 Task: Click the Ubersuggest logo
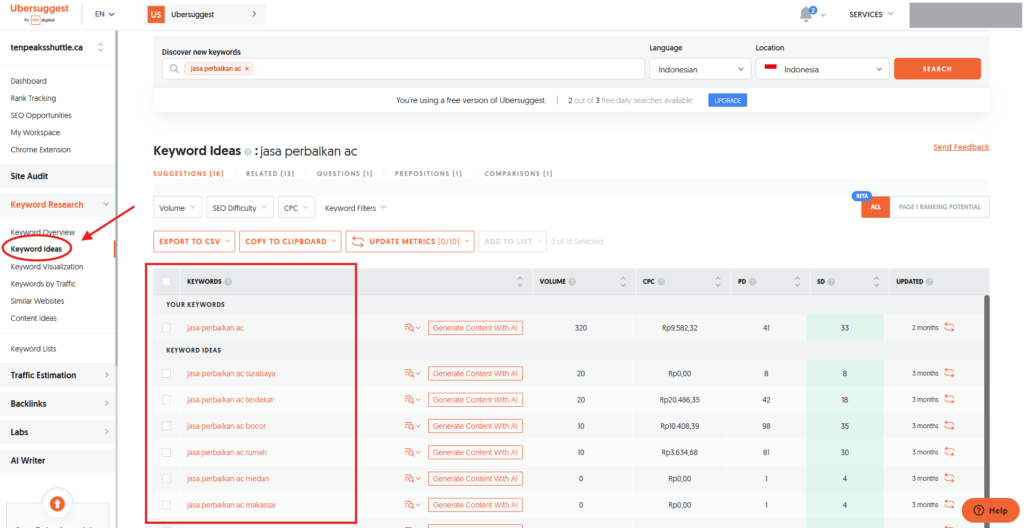pyautogui.click(x=39, y=13)
